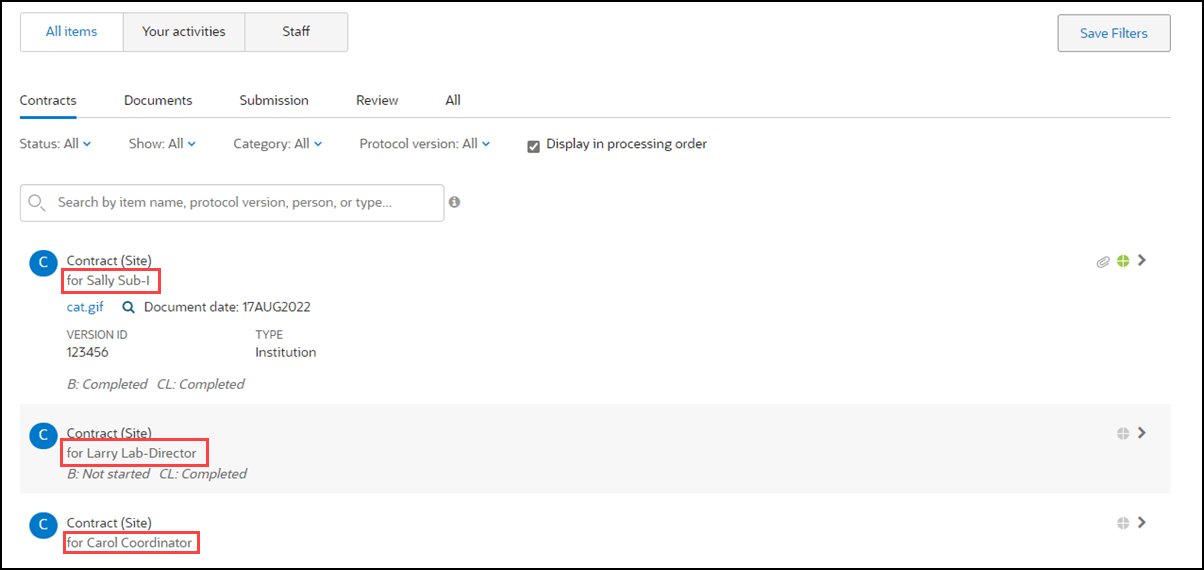Click the green globe status icon for Sally Sub-I
This screenshot has width=1204, height=570.
(1123, 262)
